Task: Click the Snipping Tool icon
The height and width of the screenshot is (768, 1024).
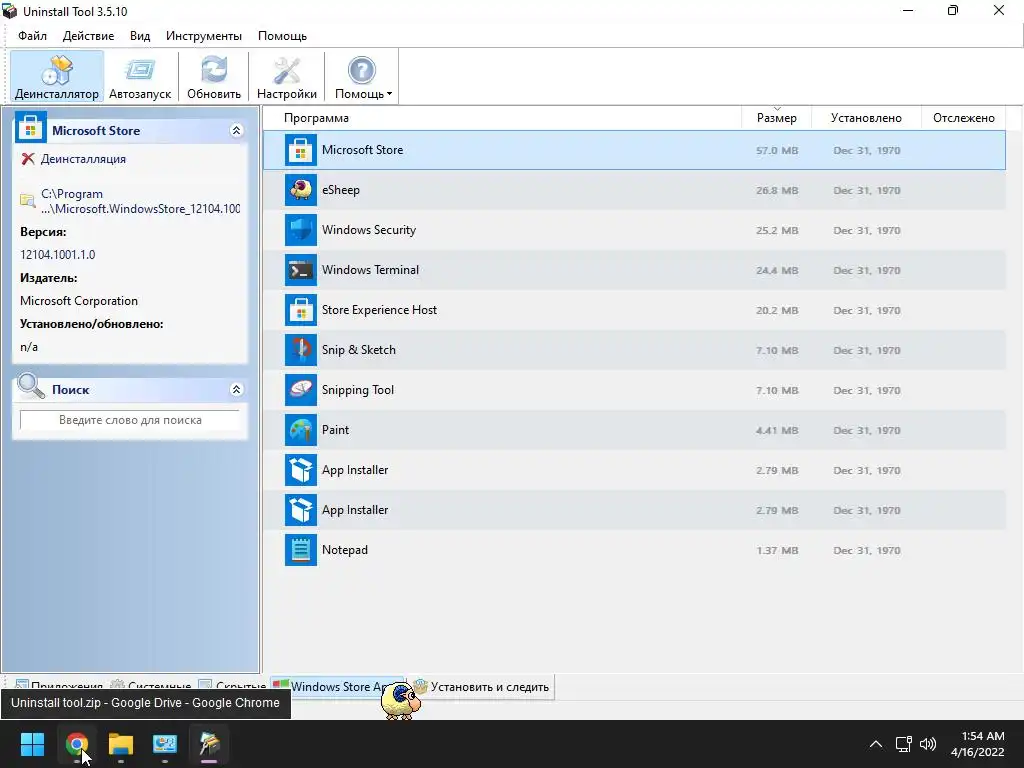Action: 301,390
